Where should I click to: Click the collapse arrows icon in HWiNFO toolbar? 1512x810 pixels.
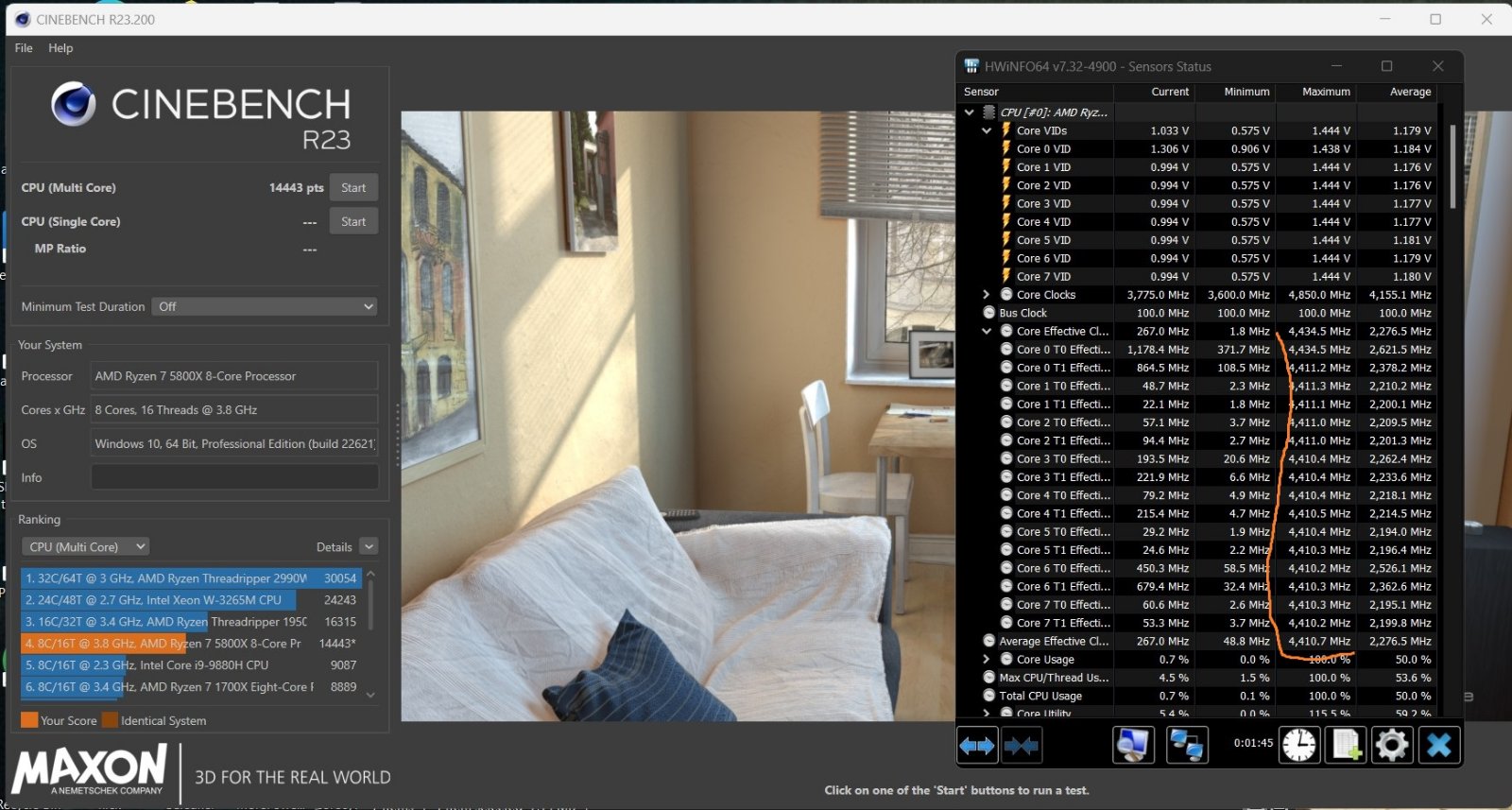click(x=1022, y=746)
